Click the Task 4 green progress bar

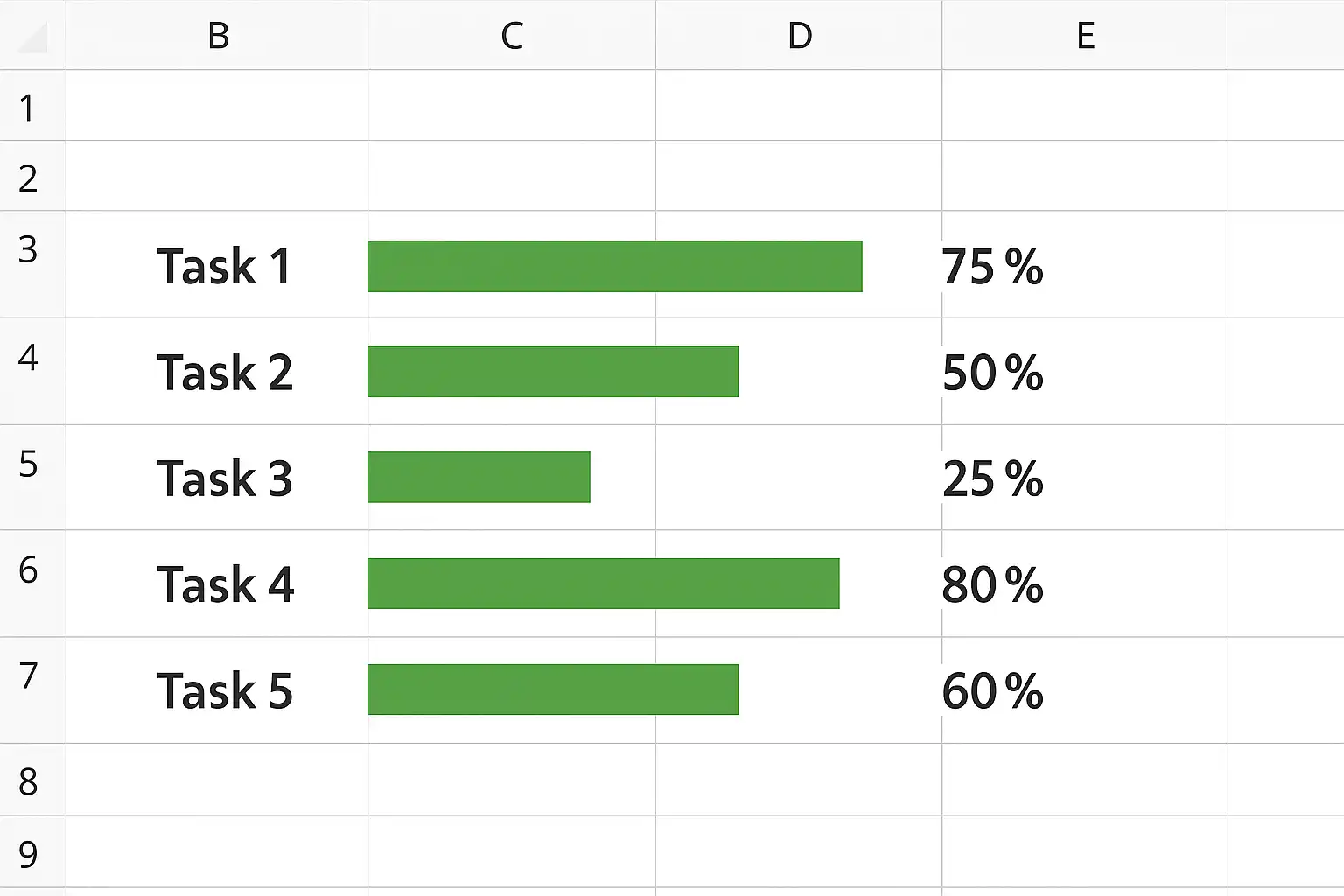click(x=603, y=584)
